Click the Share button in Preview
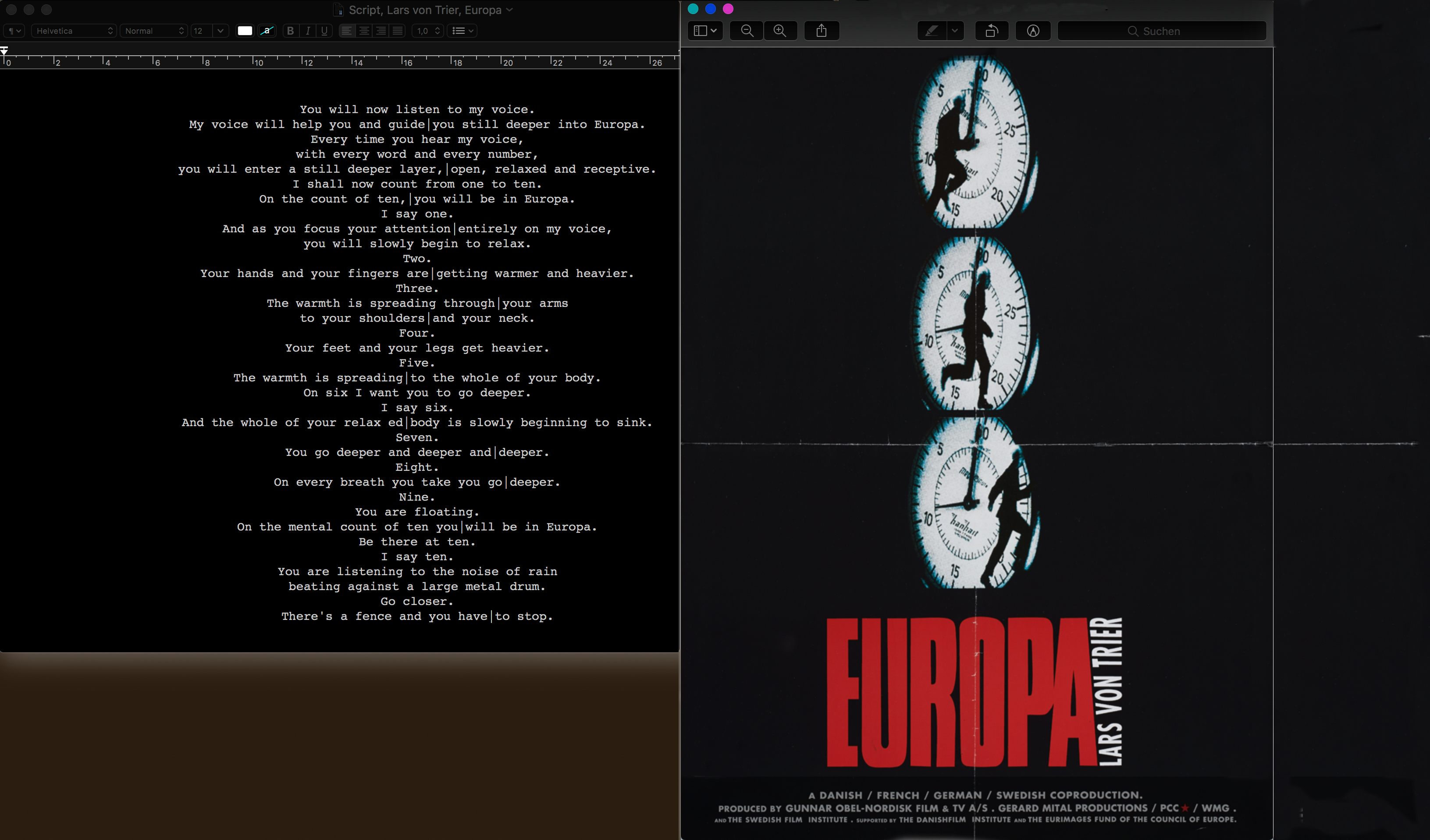 click(x=821, y=31)
